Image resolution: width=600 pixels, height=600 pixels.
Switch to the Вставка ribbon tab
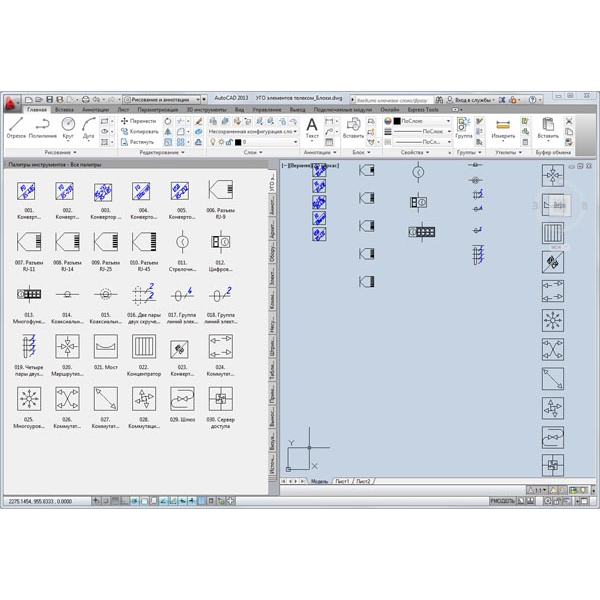[x=64, y=109]
